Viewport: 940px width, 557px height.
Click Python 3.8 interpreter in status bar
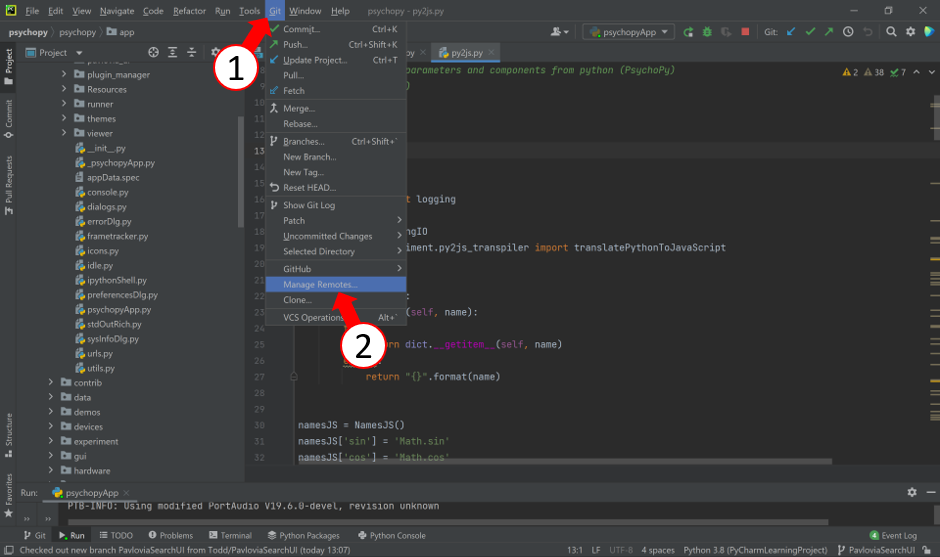755,550
